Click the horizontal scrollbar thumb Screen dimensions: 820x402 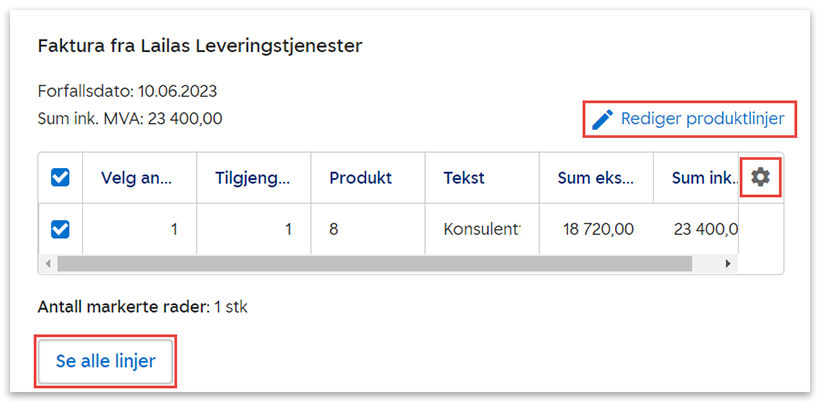375,264
